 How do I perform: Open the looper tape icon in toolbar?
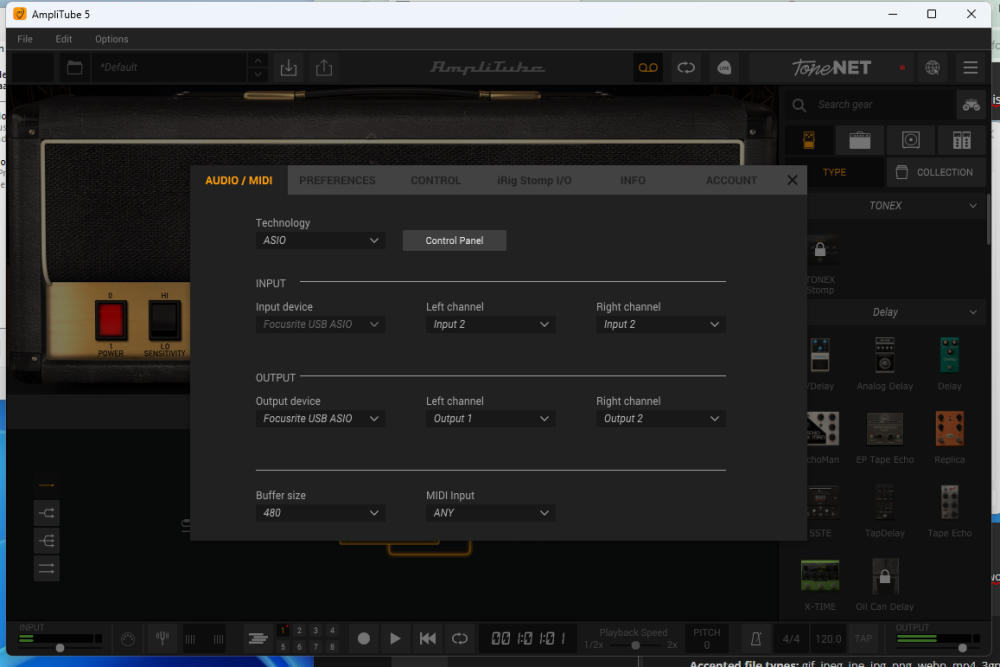[648, 67]
